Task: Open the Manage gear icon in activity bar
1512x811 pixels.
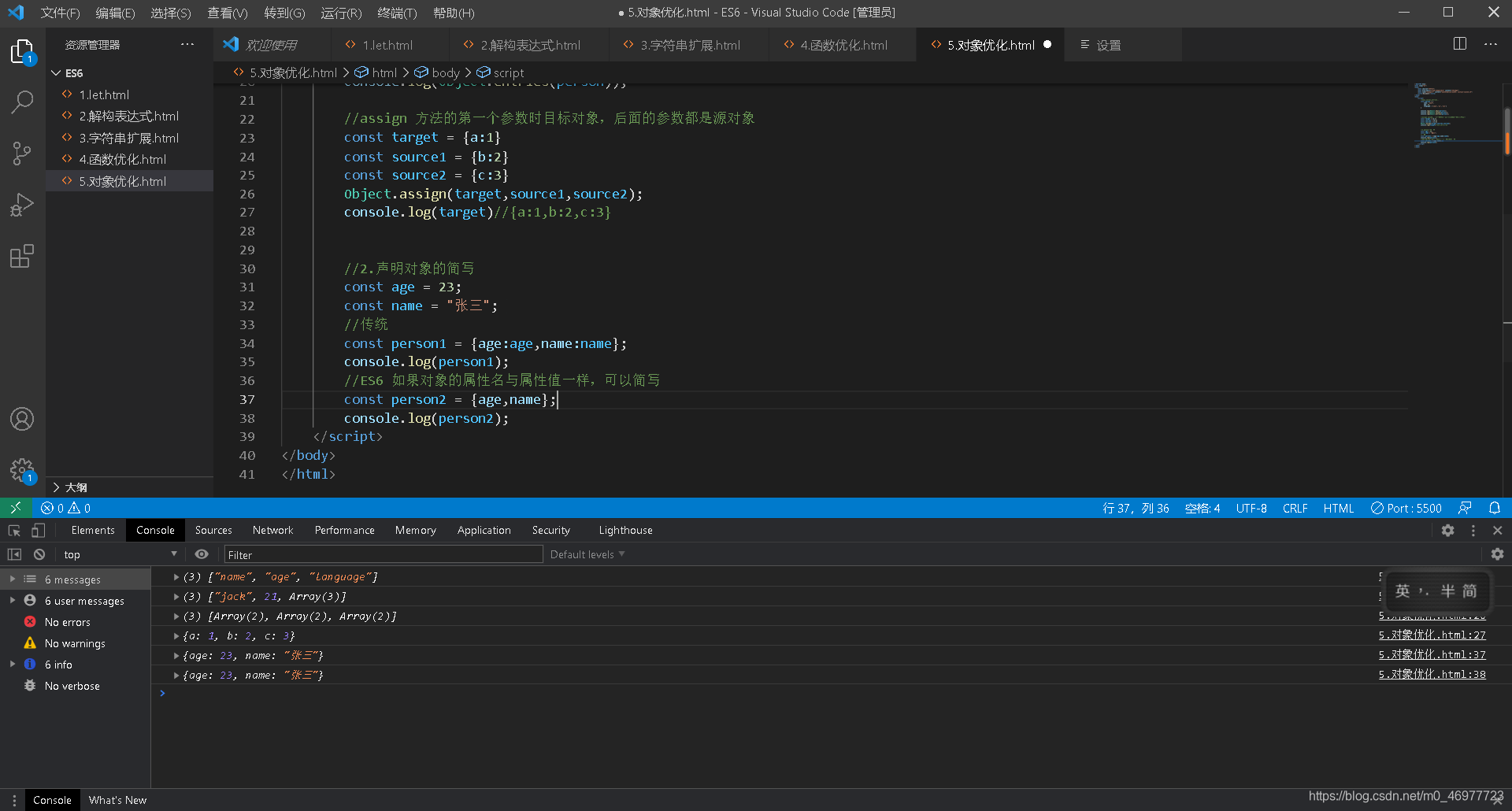Action: point(22,471)
